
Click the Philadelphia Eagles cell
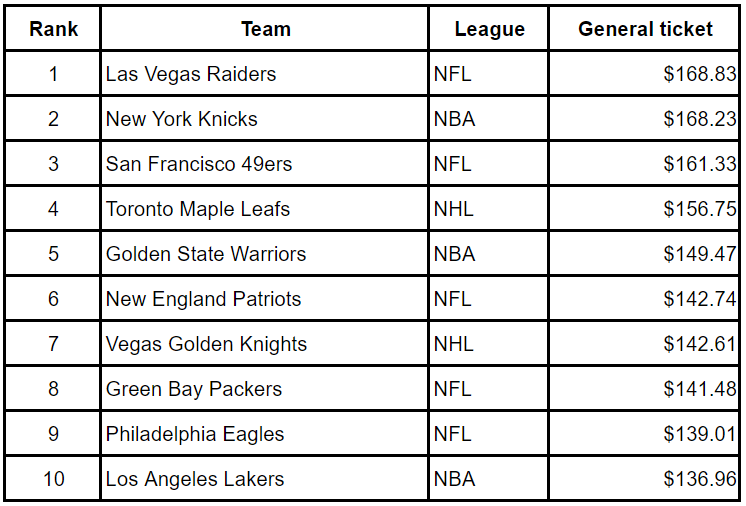[x=195, y=434]
